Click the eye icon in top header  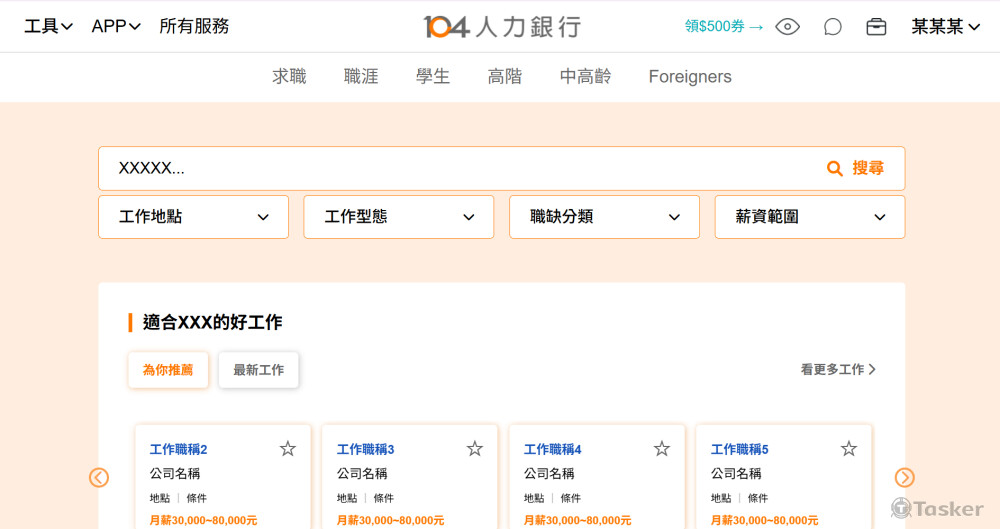[x=787, y=27]
